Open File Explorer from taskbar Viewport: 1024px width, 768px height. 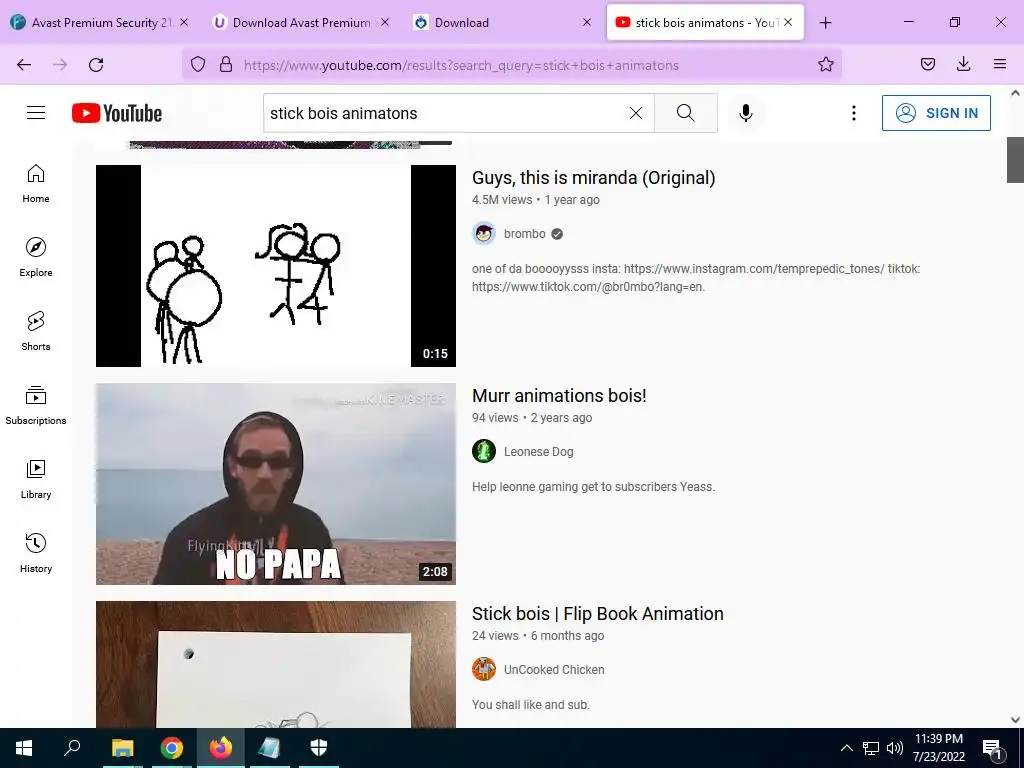pyautogui.click(x=122, y=748)
